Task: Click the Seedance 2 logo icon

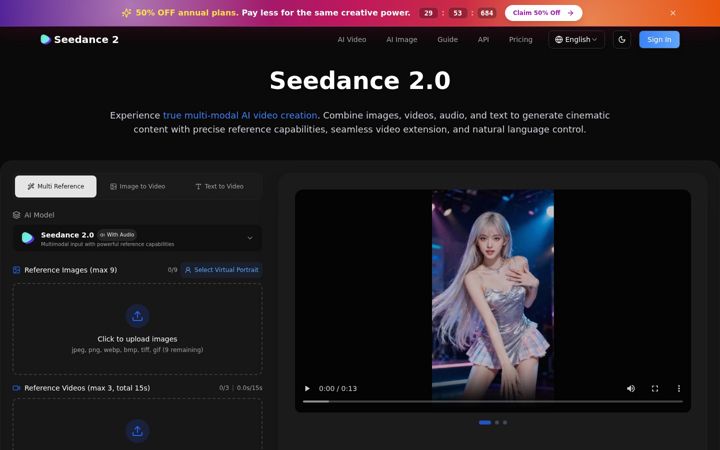Action: pyautogui.click(x=45, y=39)
